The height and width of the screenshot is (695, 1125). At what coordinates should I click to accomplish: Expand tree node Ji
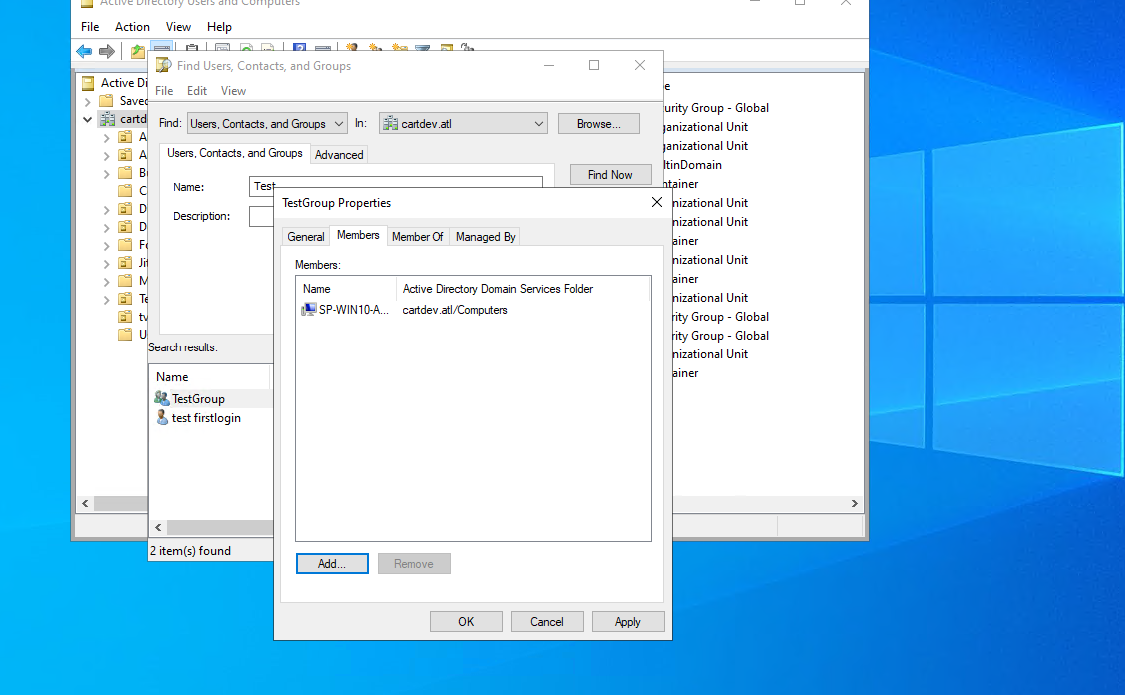pyautogui.click(x=106, y=263)
